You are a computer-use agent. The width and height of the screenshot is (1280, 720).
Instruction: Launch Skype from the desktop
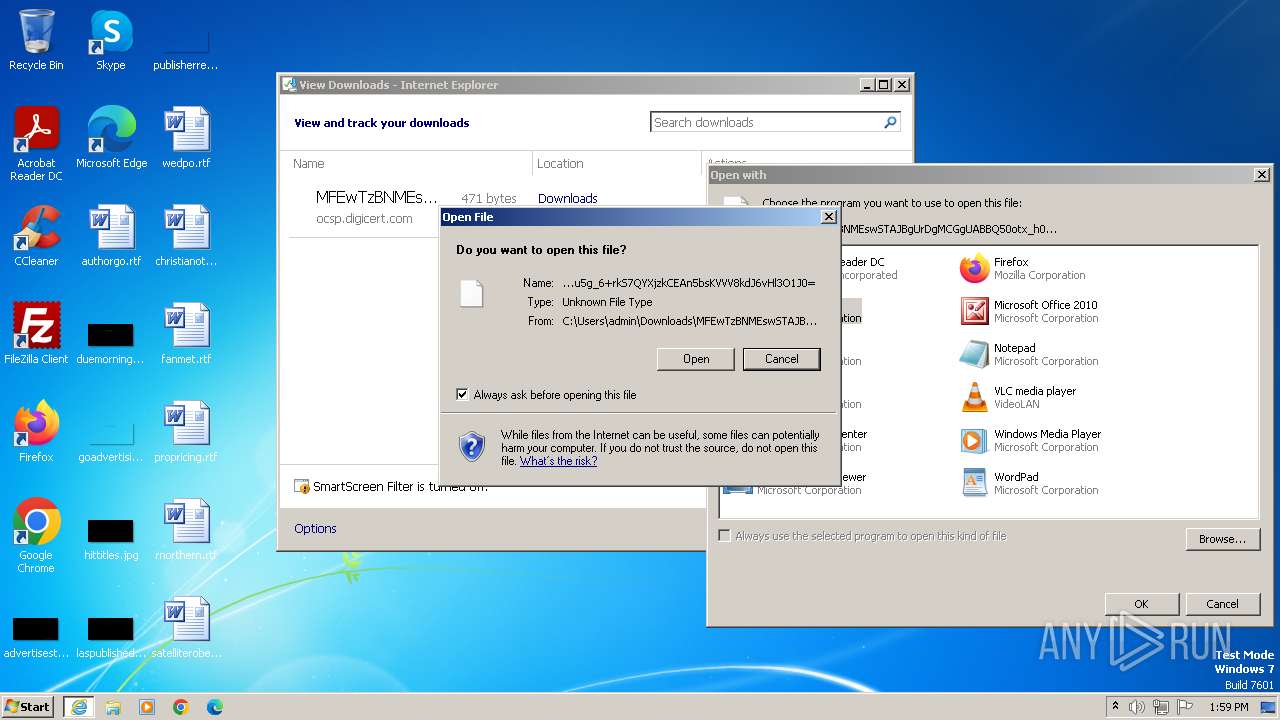(x=110, y=40)
